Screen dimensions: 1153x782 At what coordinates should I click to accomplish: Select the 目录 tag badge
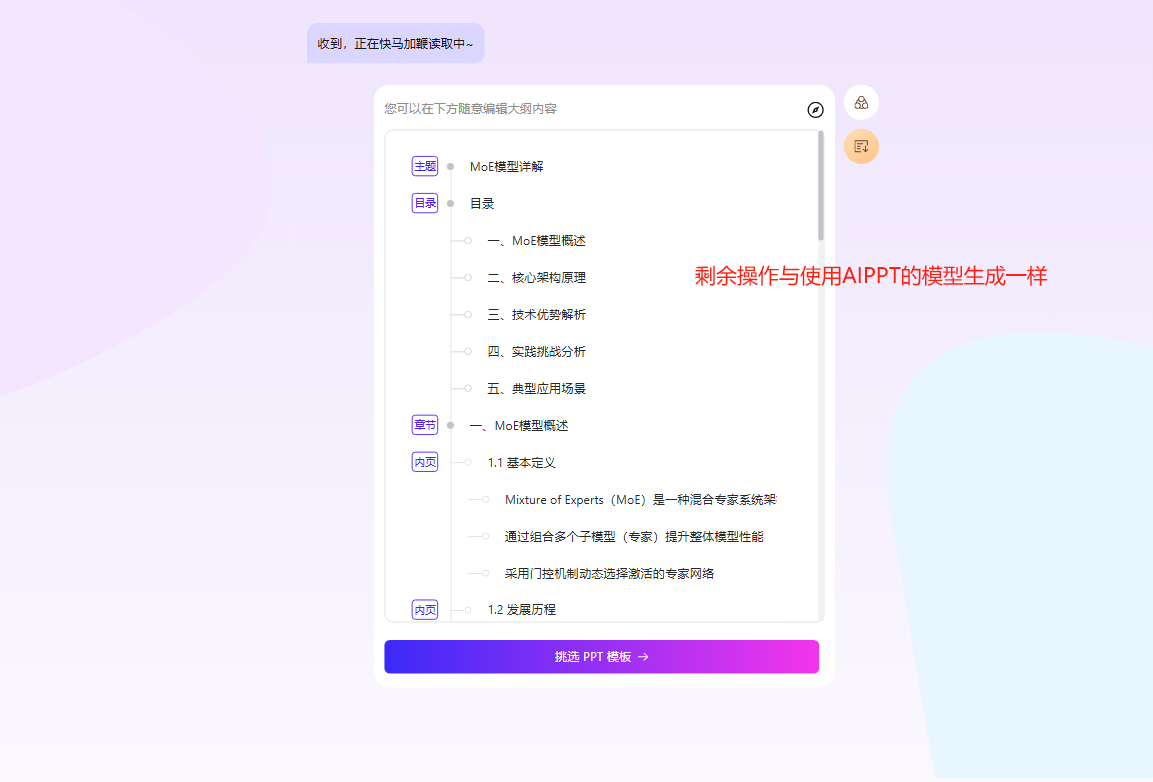point(425,203)
